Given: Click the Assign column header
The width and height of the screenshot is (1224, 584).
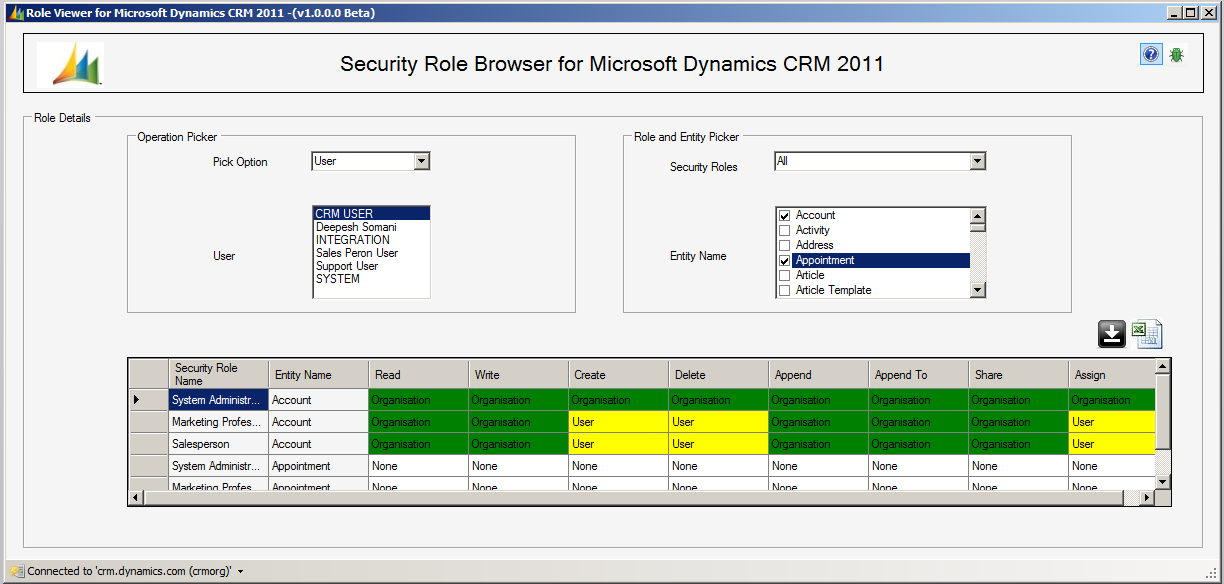Looking at the screenshot, I should pos(1111,374).
